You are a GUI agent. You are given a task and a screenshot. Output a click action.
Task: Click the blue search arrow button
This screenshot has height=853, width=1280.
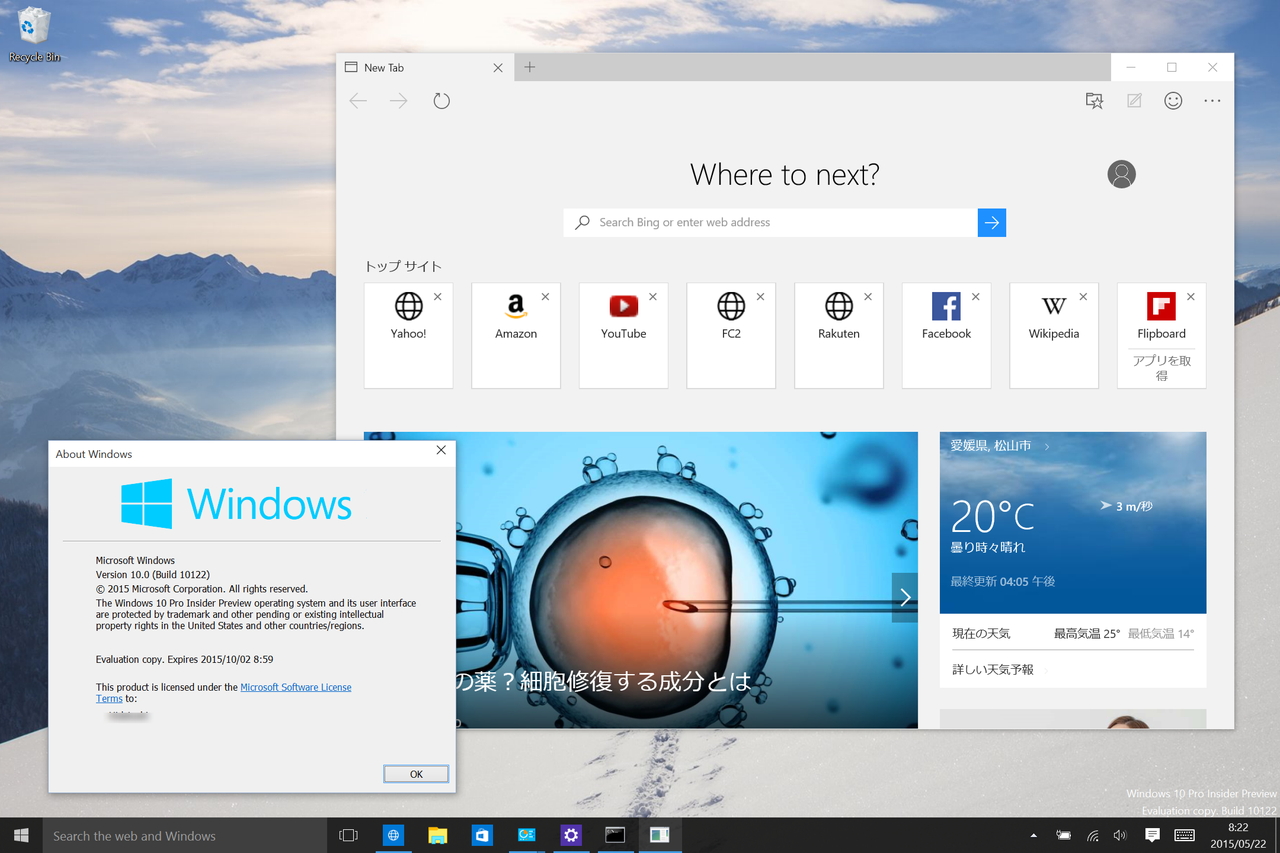991,222
